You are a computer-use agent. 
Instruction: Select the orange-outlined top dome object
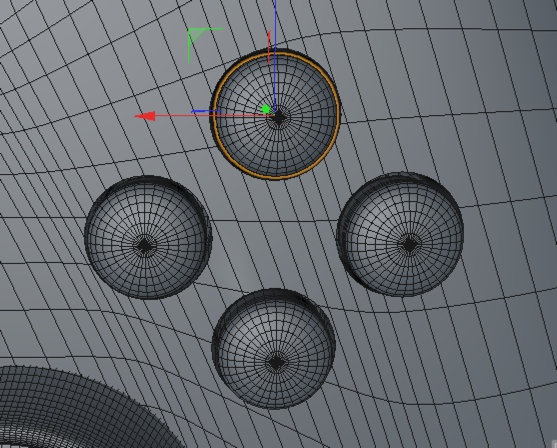pos(275,114)
